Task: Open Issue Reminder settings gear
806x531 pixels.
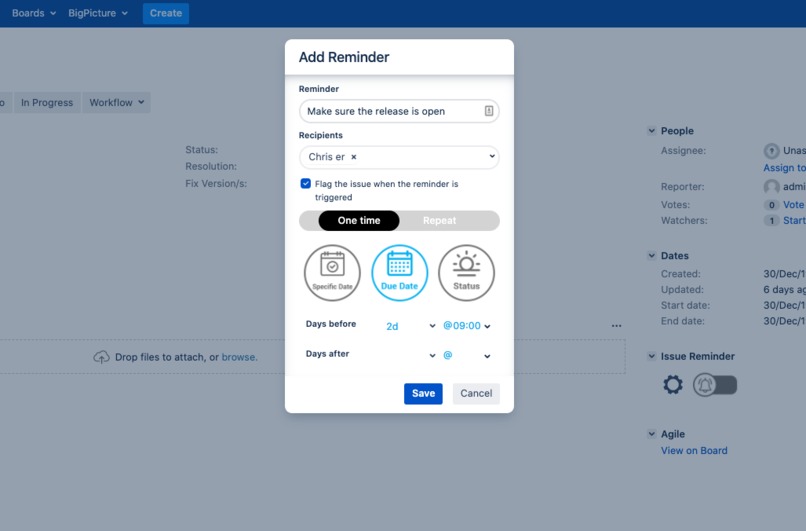Action: [x=672, y=384]
